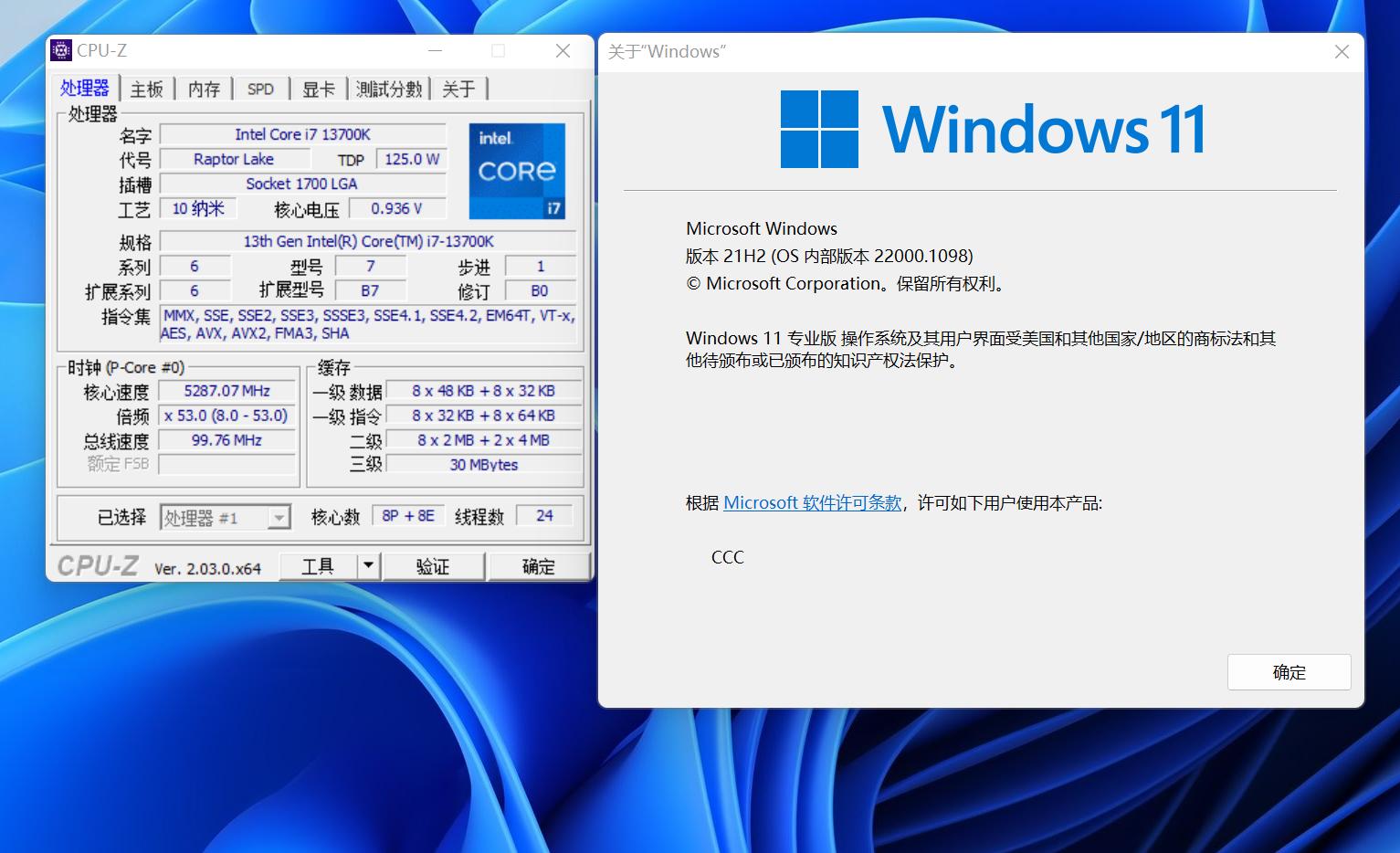
Task: Switch to the 关于 (About) tab
Action: [x=458, y=88]
